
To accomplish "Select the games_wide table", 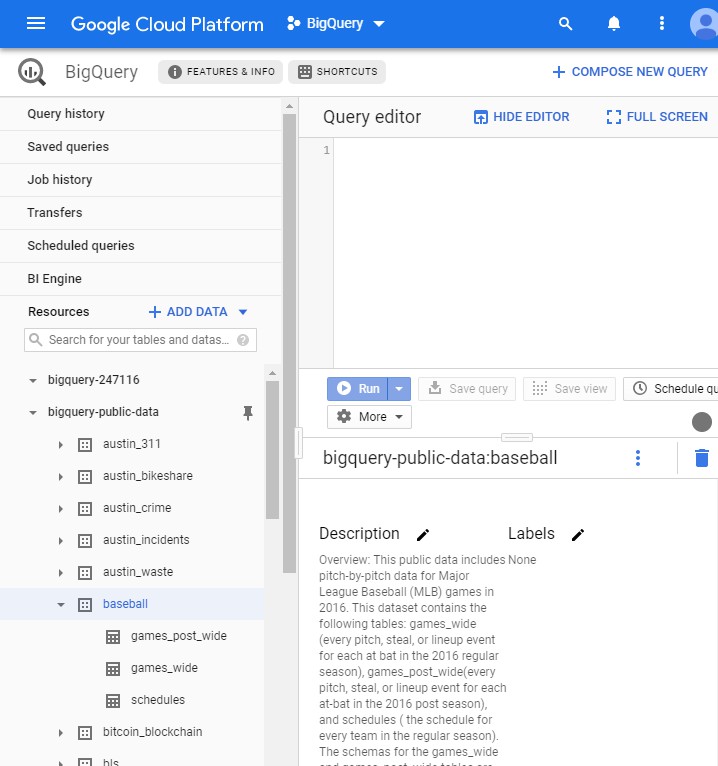I will coord(164,668).
